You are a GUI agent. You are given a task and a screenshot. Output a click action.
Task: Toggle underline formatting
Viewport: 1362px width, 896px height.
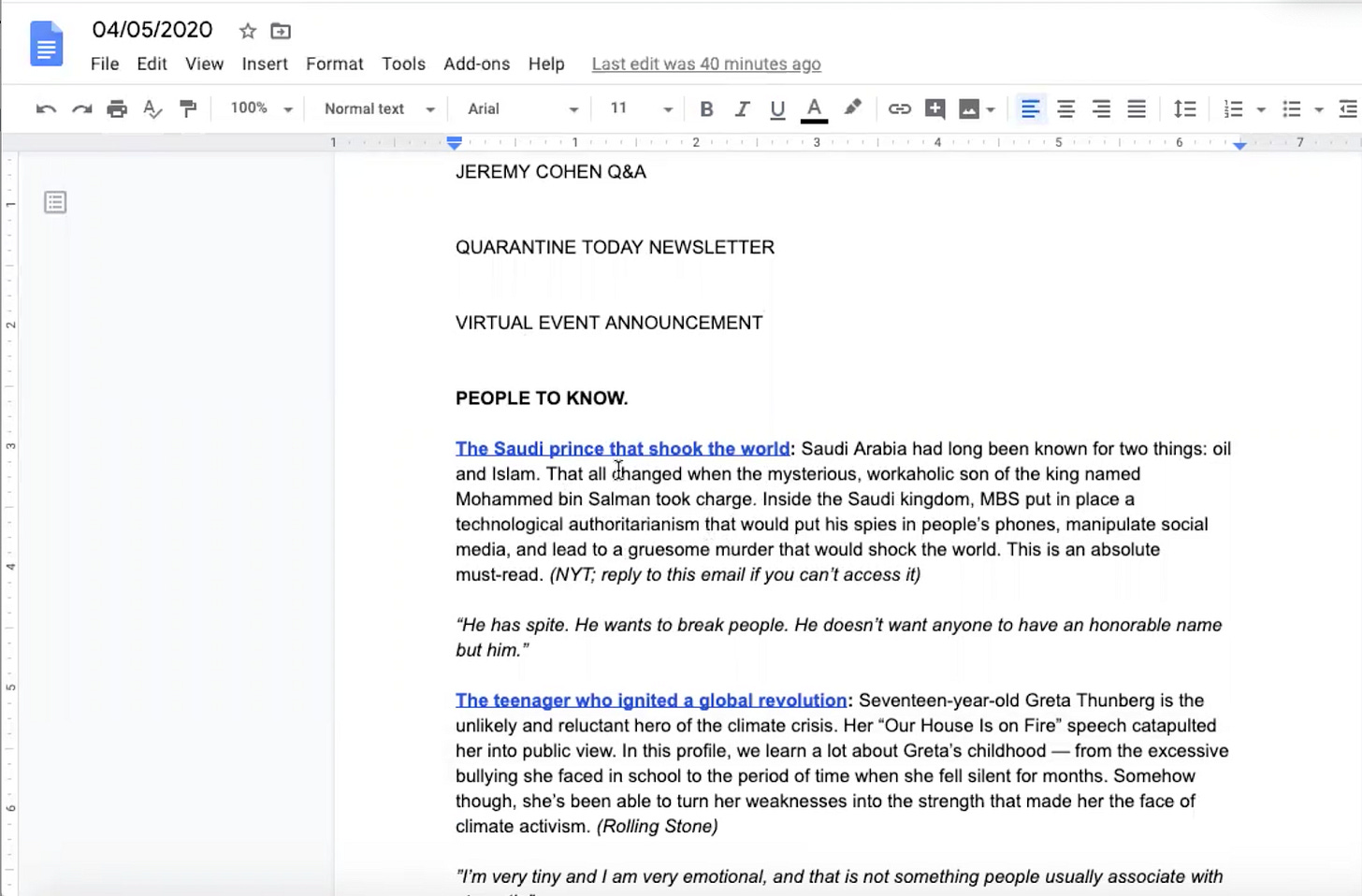point(777,109)
